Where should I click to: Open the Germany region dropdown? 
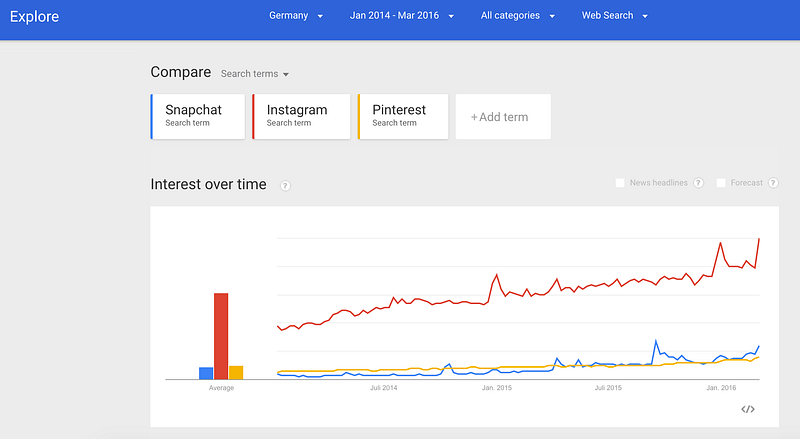(x=296, y=16)
